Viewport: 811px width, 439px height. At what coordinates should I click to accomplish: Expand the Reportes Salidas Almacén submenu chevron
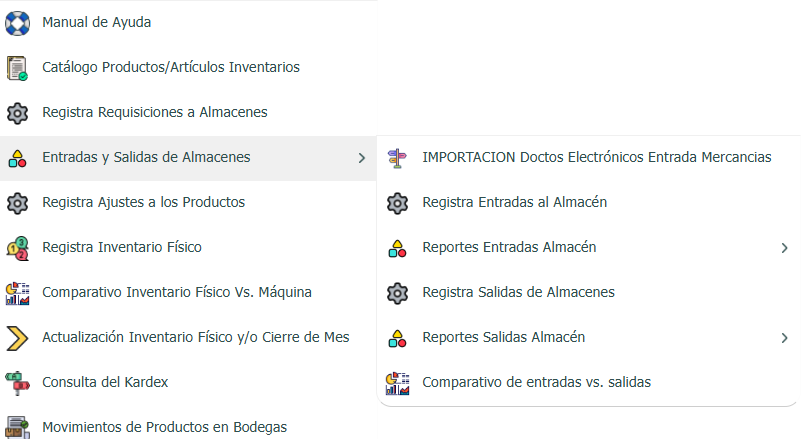(784, 338)
